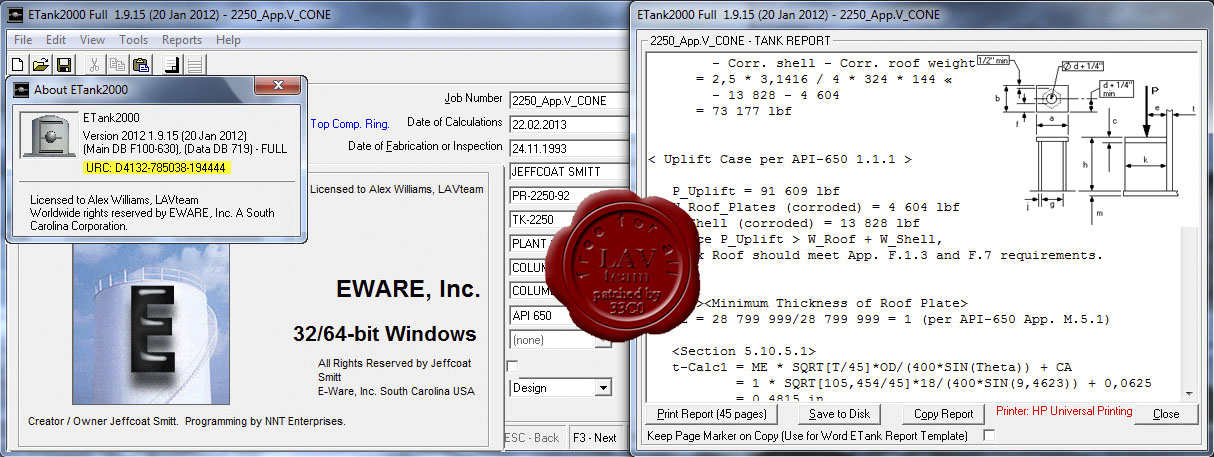This screenshot has height=457, width=1214.
Task: Open a tank file via folder icon
Action: click(40, 64)
